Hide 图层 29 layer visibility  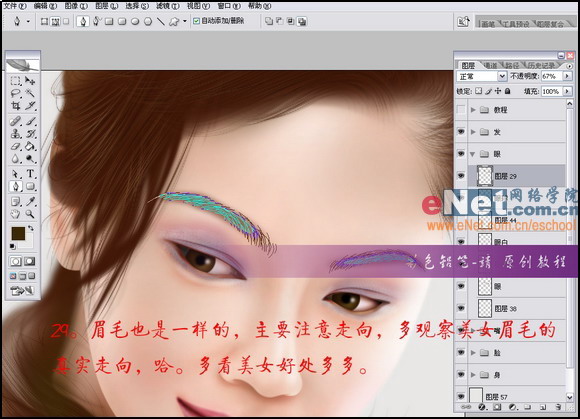click(x=461, y=176)
